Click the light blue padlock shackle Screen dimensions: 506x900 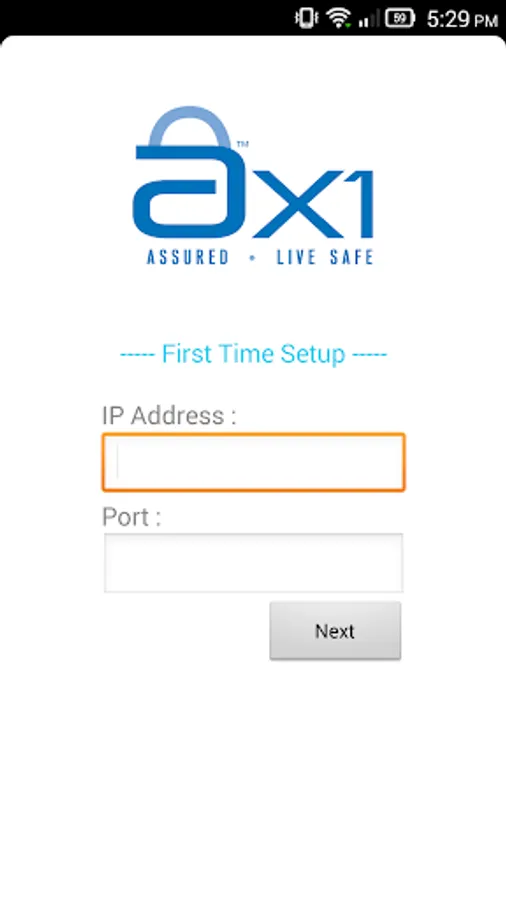point(189,126)
